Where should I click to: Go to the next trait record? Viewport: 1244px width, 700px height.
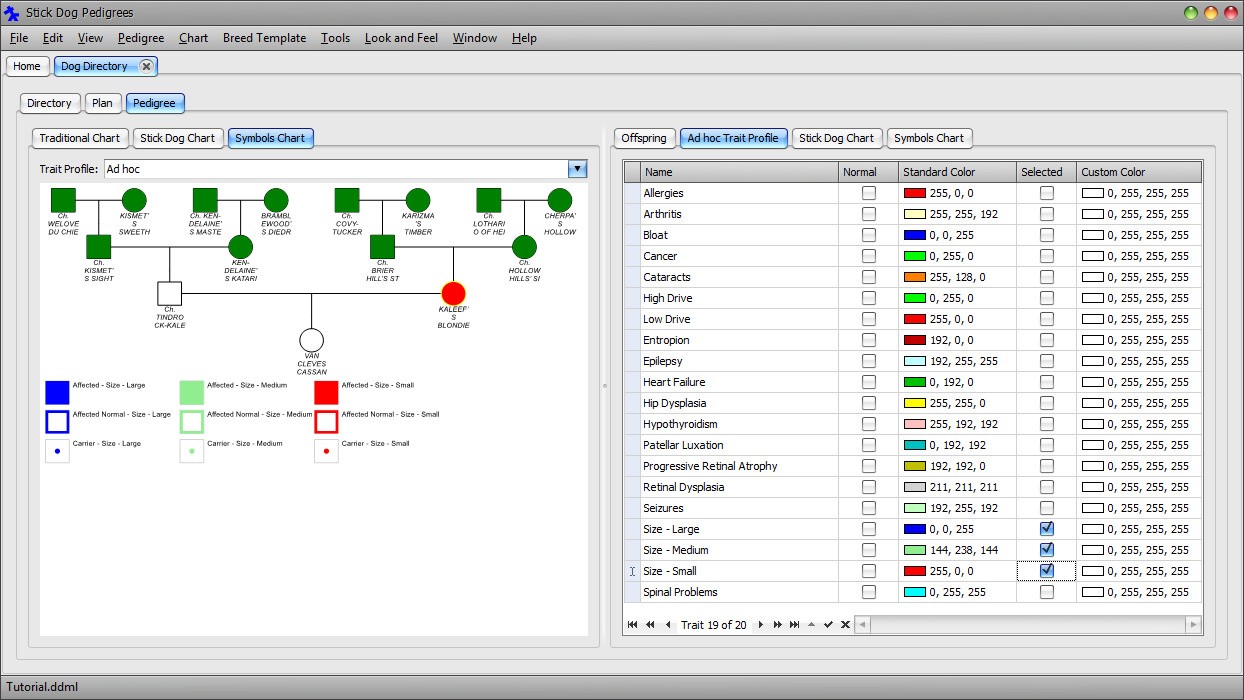(761, 625)
